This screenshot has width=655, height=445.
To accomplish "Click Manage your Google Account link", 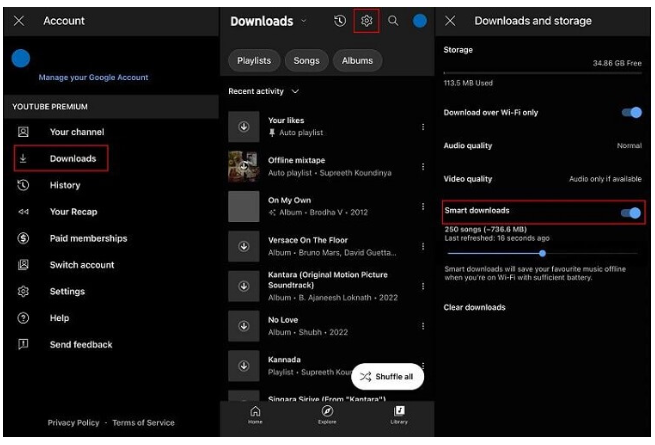I will tap(92, 78).
